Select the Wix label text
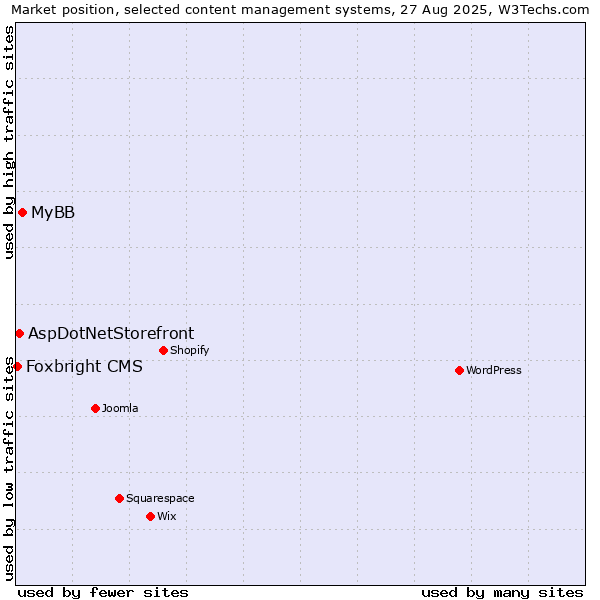 pos(166,517)
